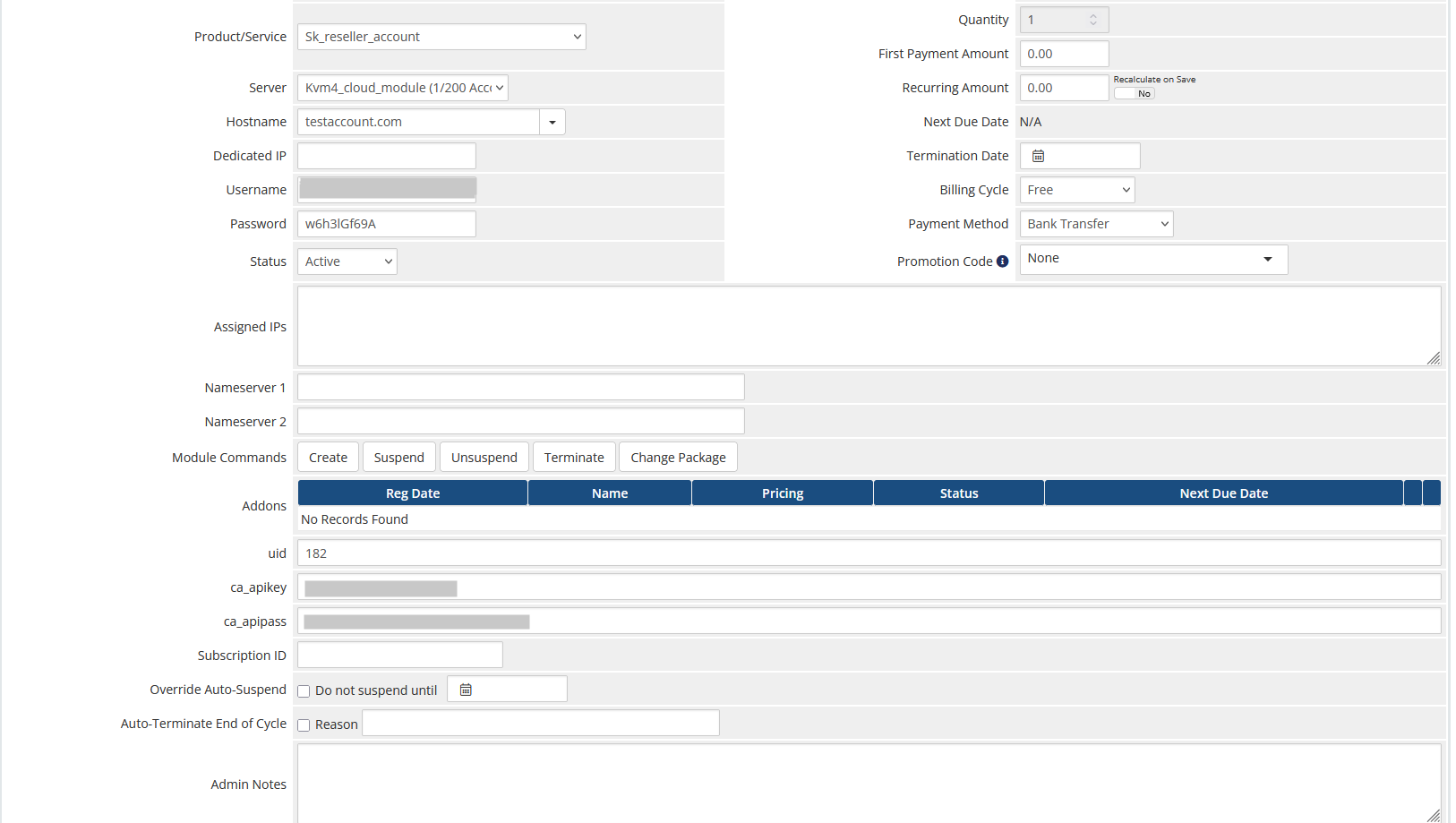Click the Next Due Date column header
The image size is (1456, 823).
1223,493
